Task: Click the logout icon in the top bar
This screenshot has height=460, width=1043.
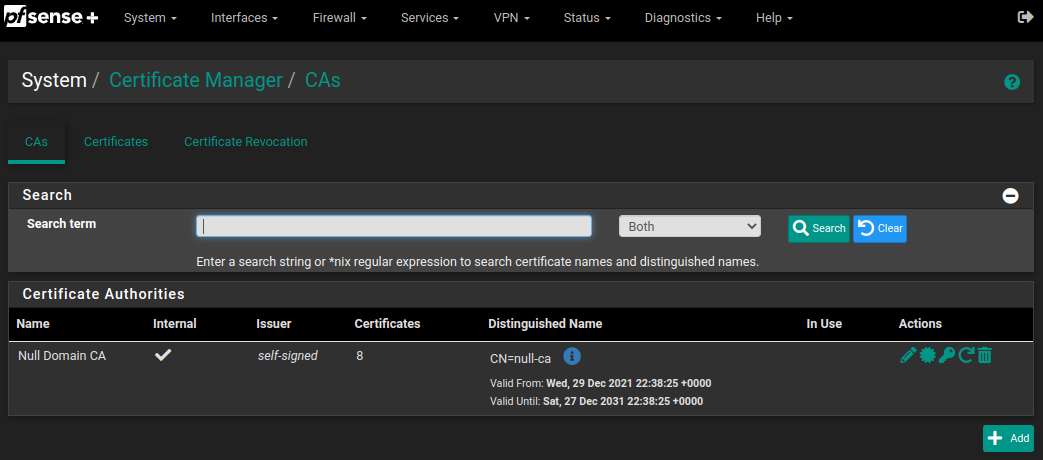Action: (x=1026, y=17)
